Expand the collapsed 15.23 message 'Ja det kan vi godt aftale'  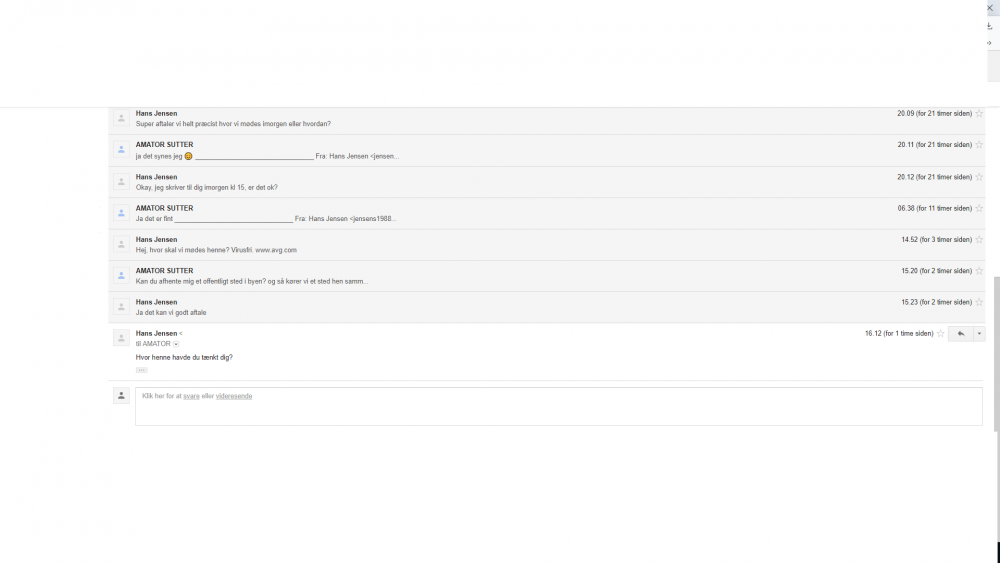coord(547,307)
